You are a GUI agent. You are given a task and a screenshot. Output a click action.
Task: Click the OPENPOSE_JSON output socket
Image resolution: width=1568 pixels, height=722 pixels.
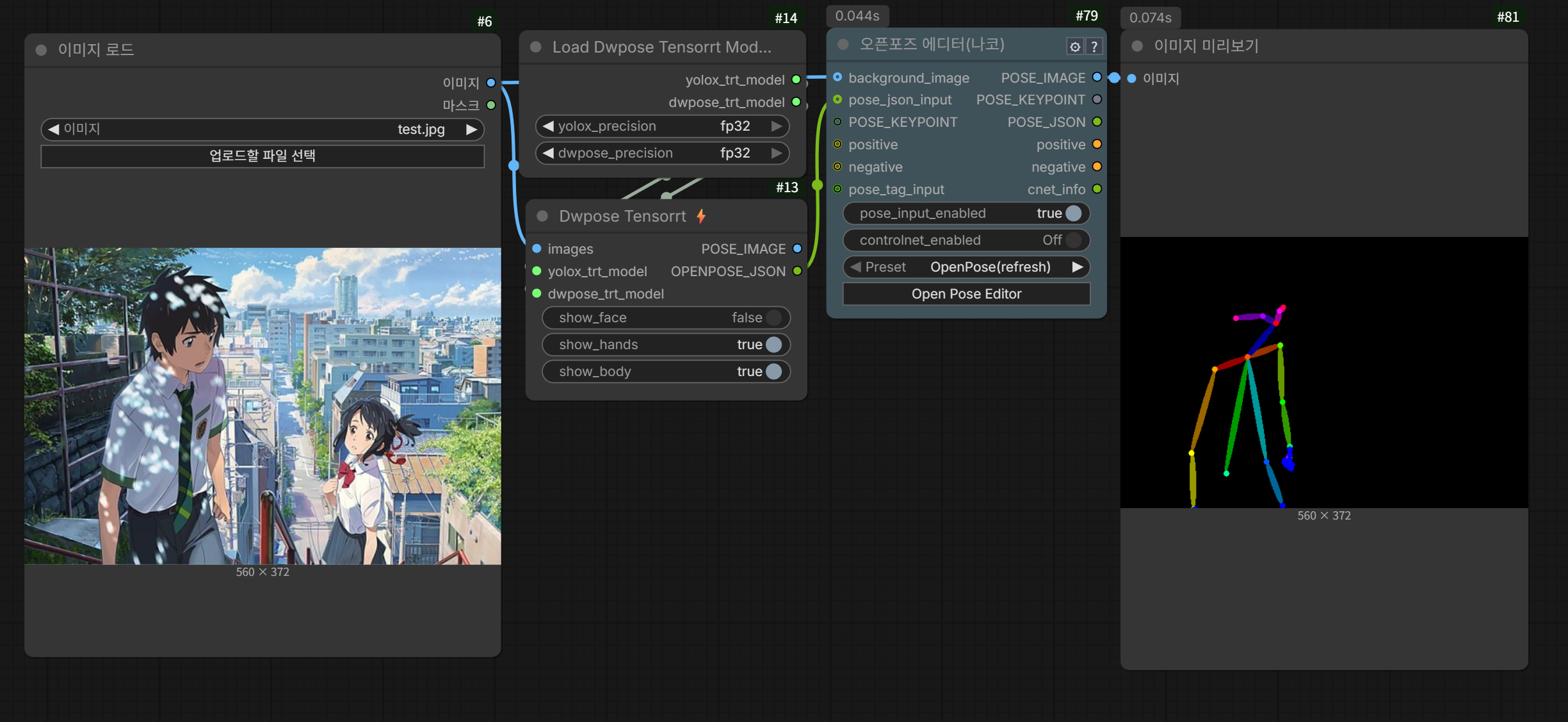[x=797, y=271]
